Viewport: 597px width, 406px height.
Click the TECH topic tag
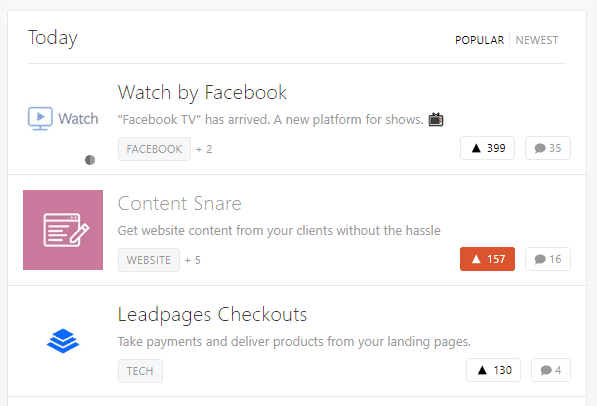140,371
